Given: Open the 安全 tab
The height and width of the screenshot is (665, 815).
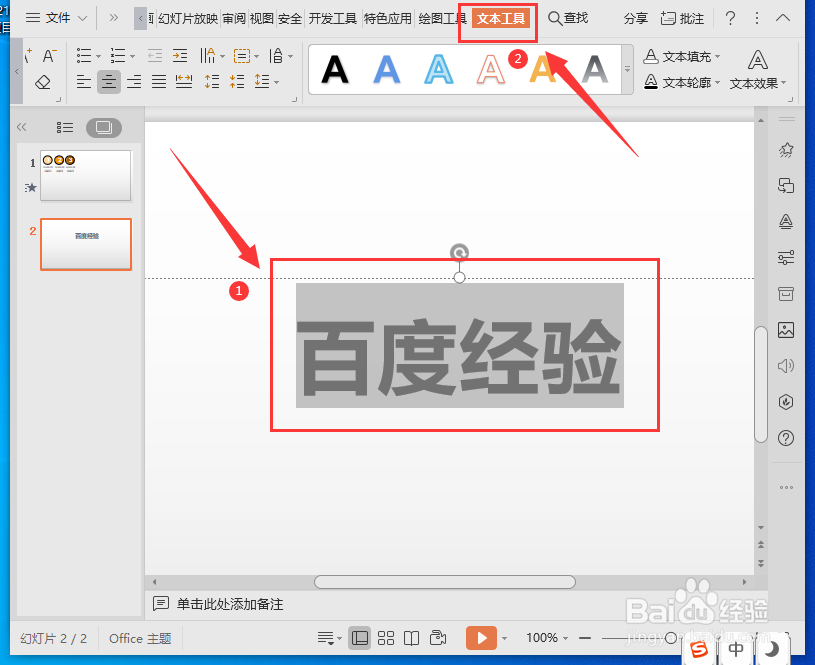Looking at the screenshot, I should (x=290, y=19).
